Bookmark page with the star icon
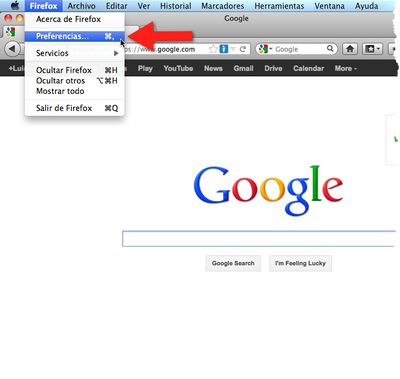400x379 pixels. click(x=213, y=49)
